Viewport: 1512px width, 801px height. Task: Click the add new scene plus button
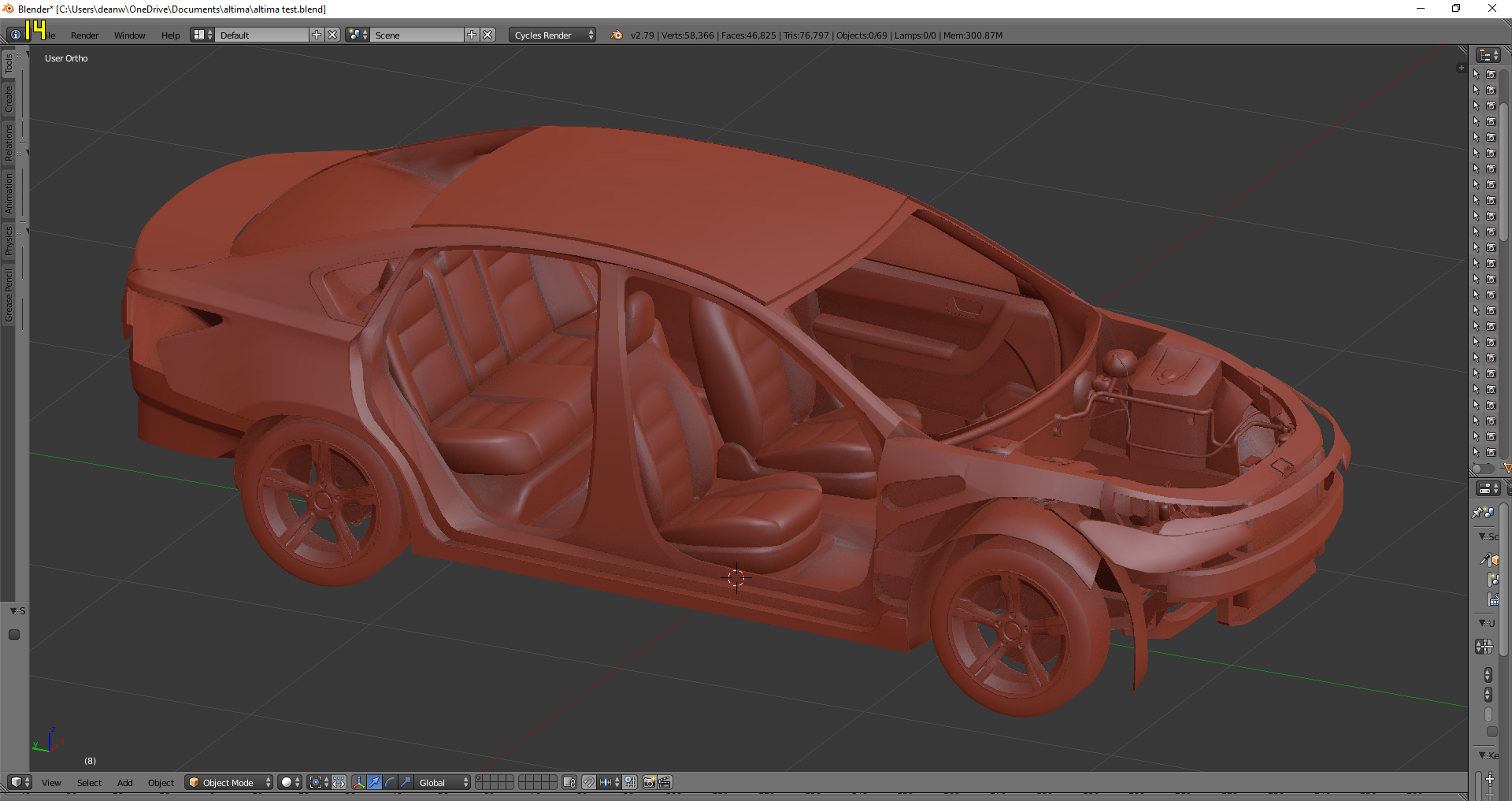[472, 35]
